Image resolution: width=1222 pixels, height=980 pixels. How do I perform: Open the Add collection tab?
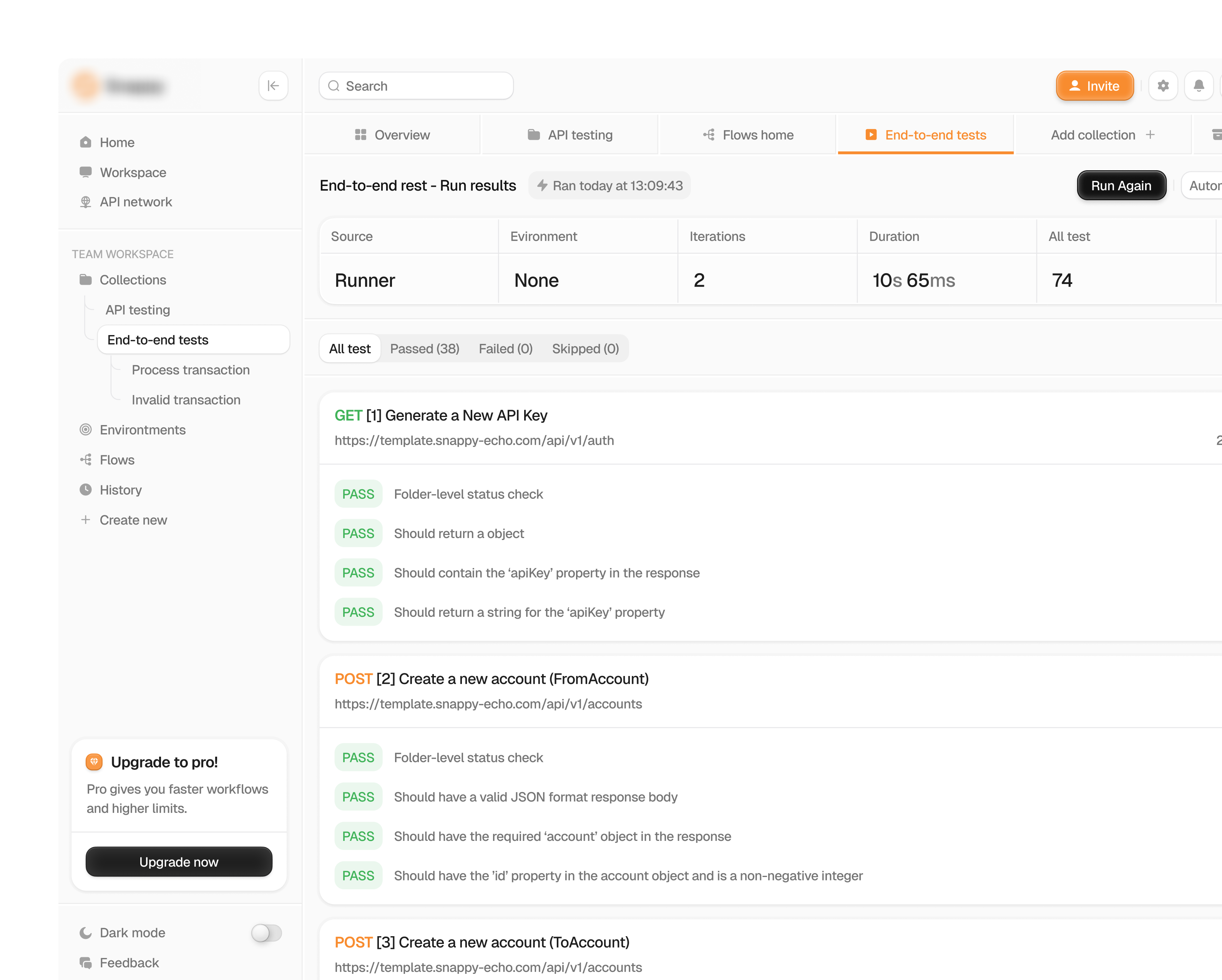click(x=1103, y=135)
